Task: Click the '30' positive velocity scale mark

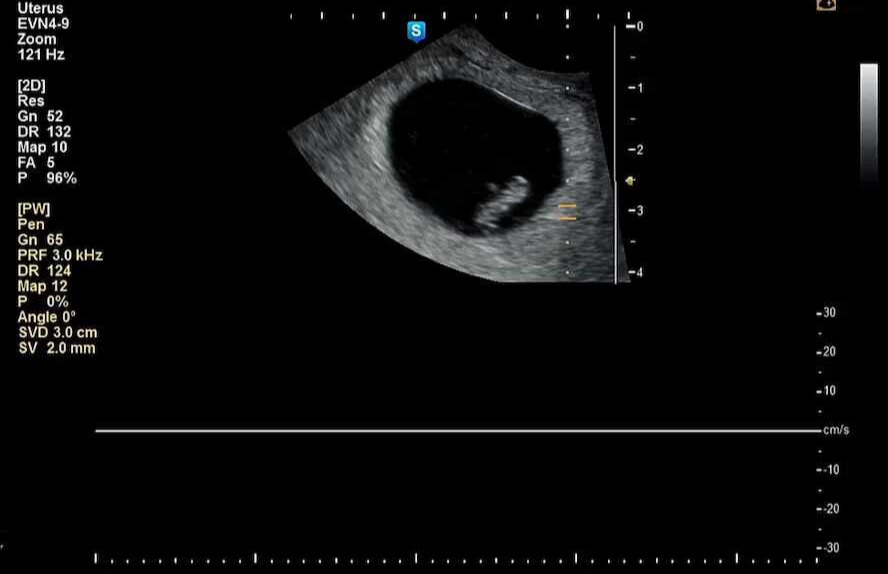Action: (x=826, y=312)
